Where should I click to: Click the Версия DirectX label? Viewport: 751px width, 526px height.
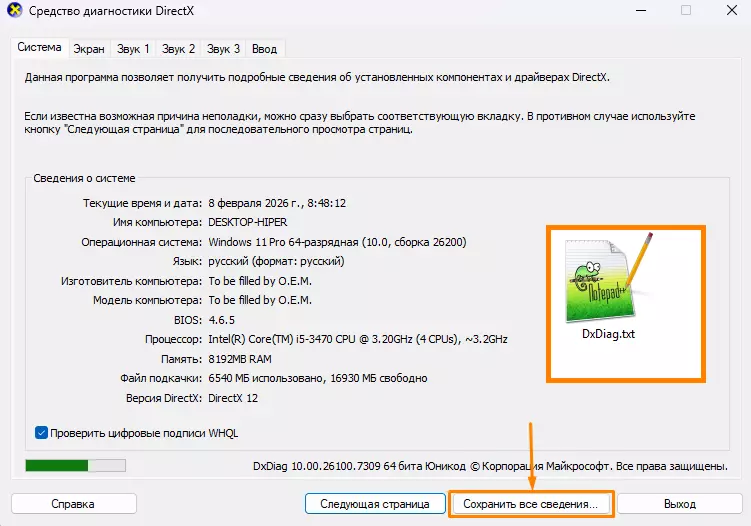(164, 398)
